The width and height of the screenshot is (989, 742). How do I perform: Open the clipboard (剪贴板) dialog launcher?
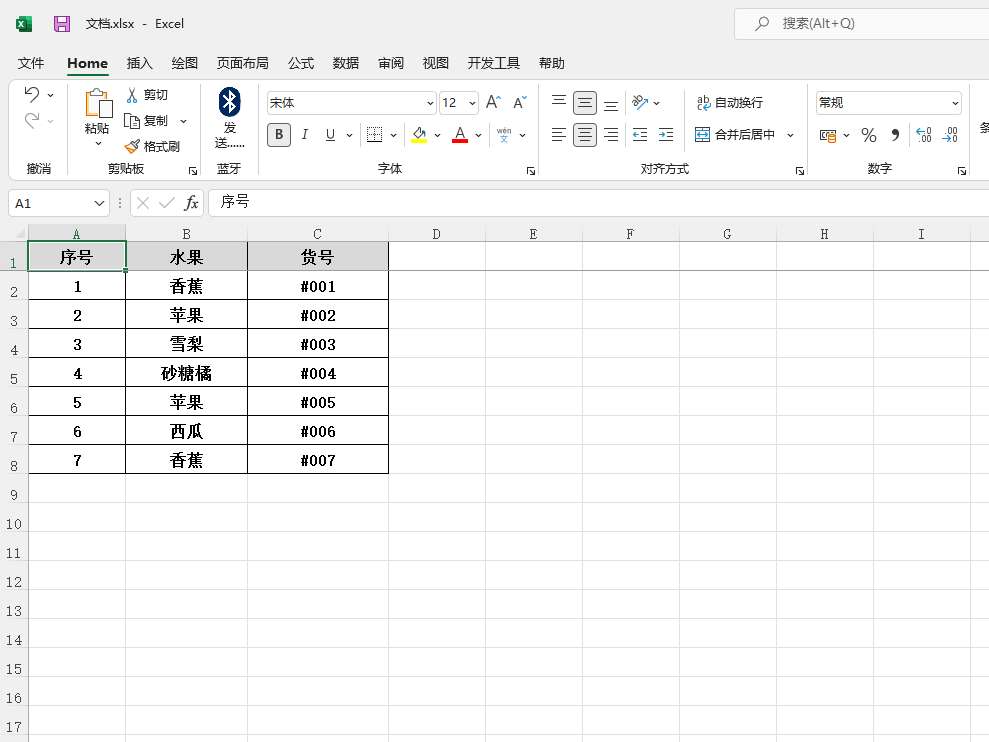click(x=193, y=170)
